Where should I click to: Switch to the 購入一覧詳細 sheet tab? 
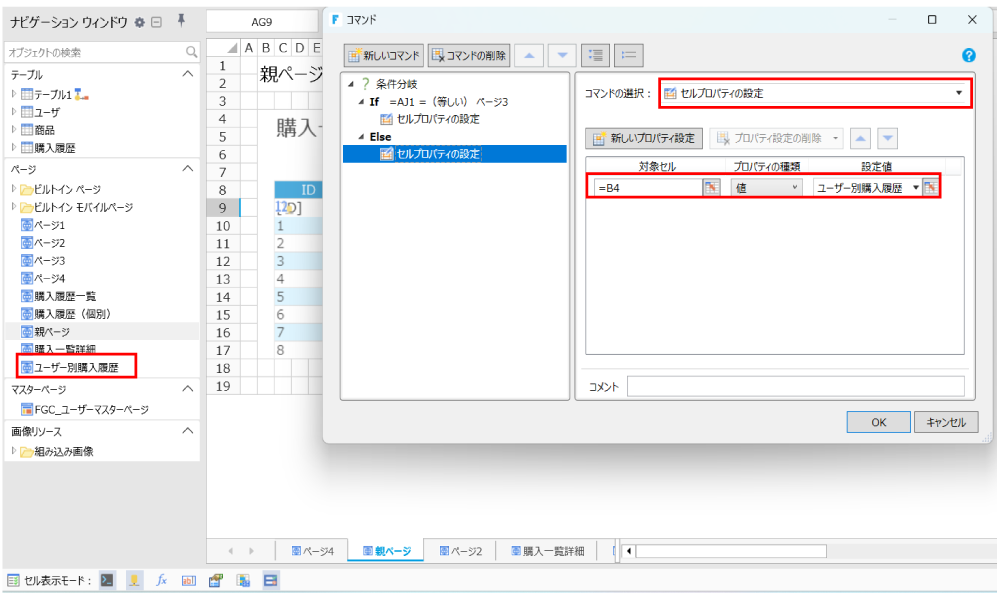click(x=547, y=551)
